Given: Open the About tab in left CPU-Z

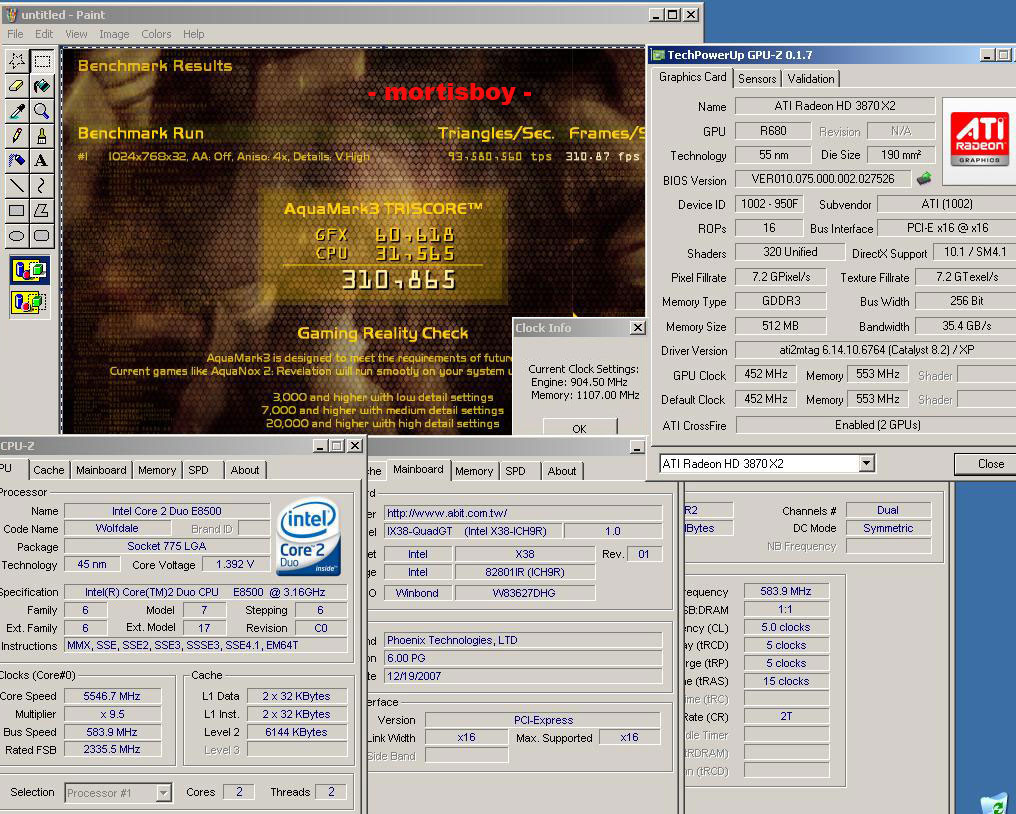Looking at the screenshot, I should (x=245, y=470).
